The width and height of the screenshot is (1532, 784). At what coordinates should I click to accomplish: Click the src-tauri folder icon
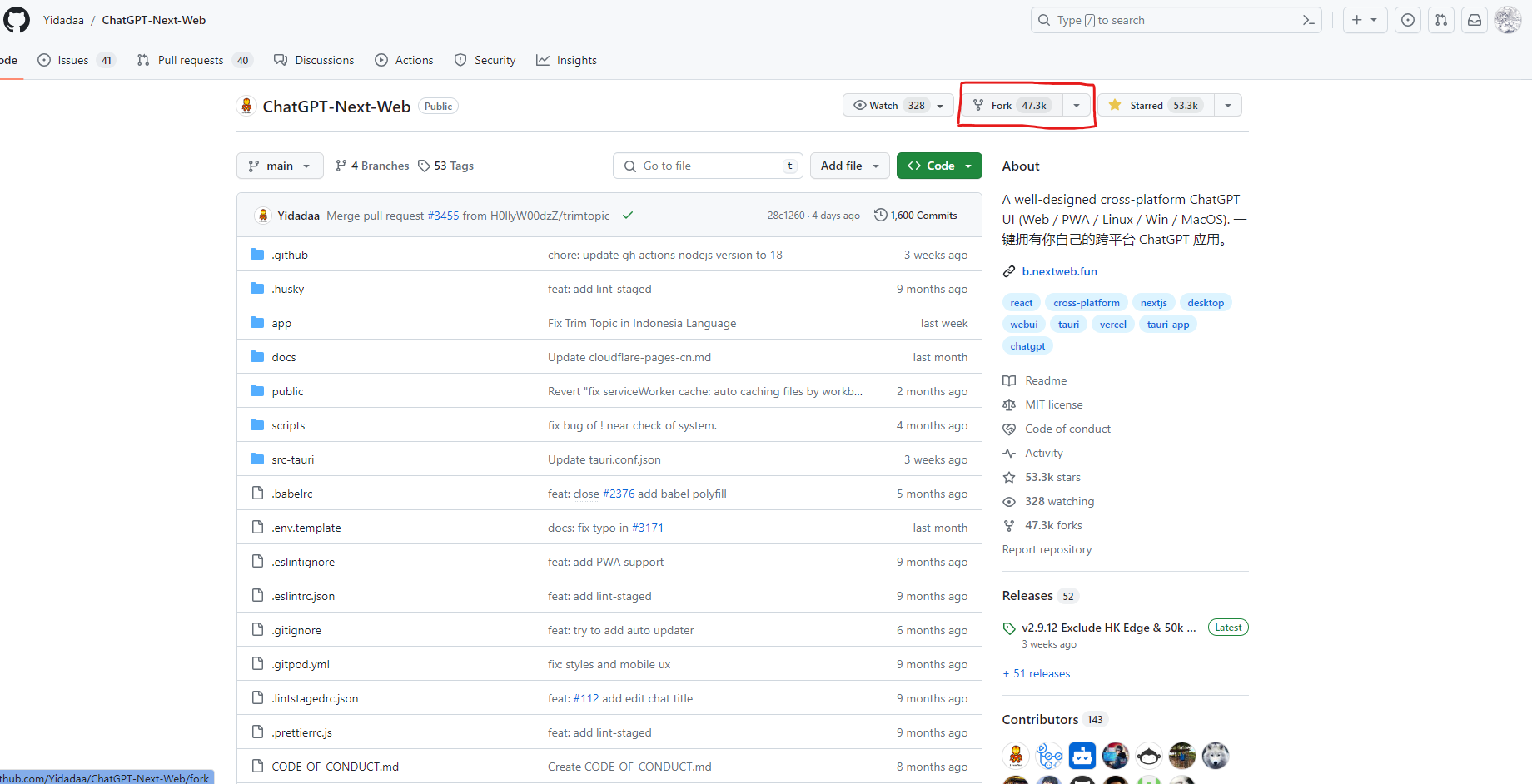(257, 459)
